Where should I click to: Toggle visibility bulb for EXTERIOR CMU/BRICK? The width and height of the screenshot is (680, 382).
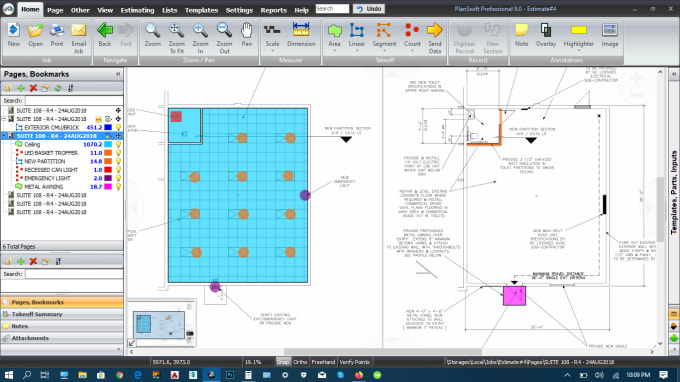[x=118, y=127]
